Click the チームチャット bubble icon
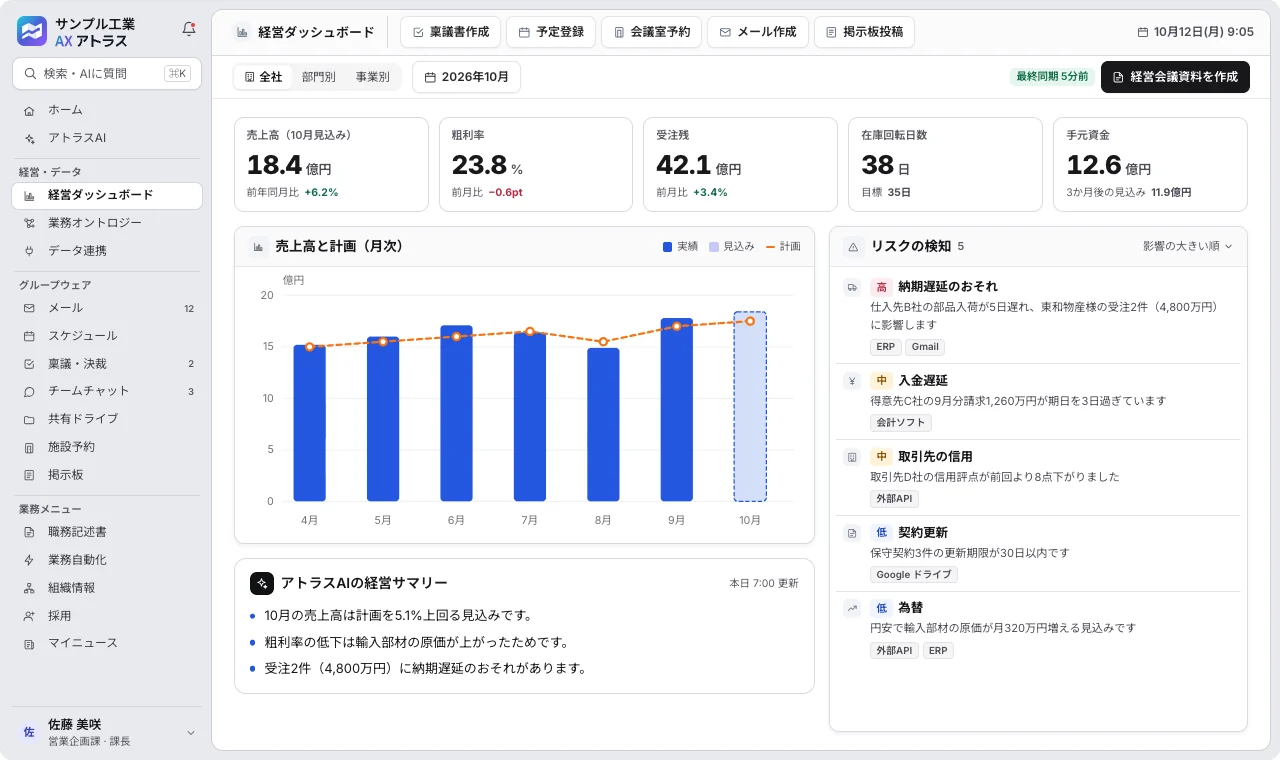Viewport: 1280px width, 761px height. [x=29, y=391]
